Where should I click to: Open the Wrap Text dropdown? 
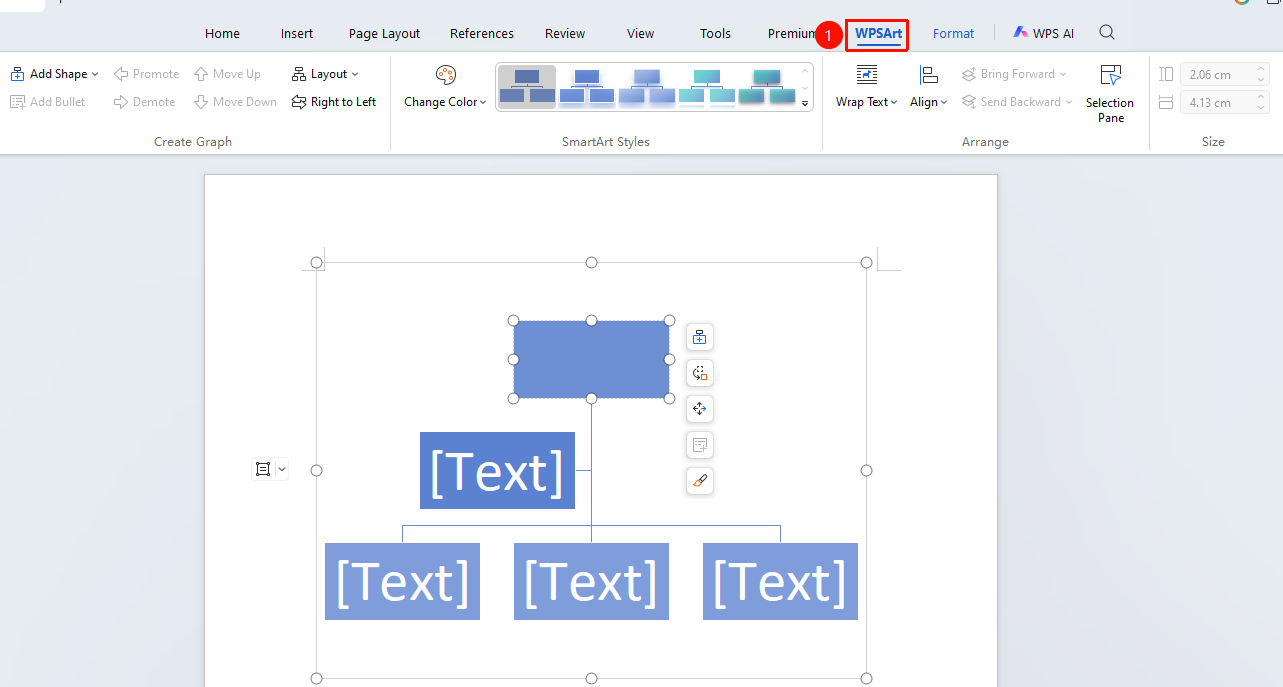867,86
